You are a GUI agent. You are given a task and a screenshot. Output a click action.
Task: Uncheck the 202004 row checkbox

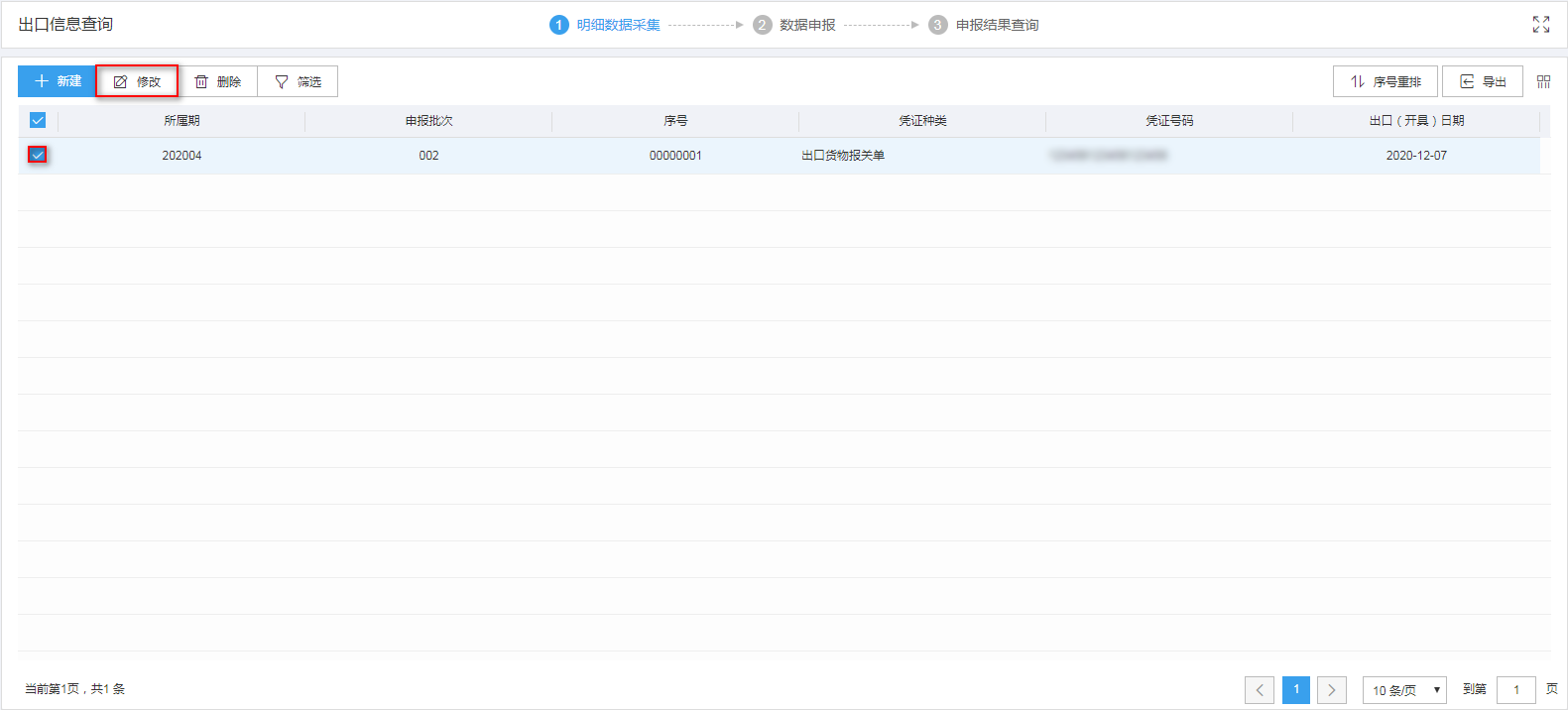38,155
